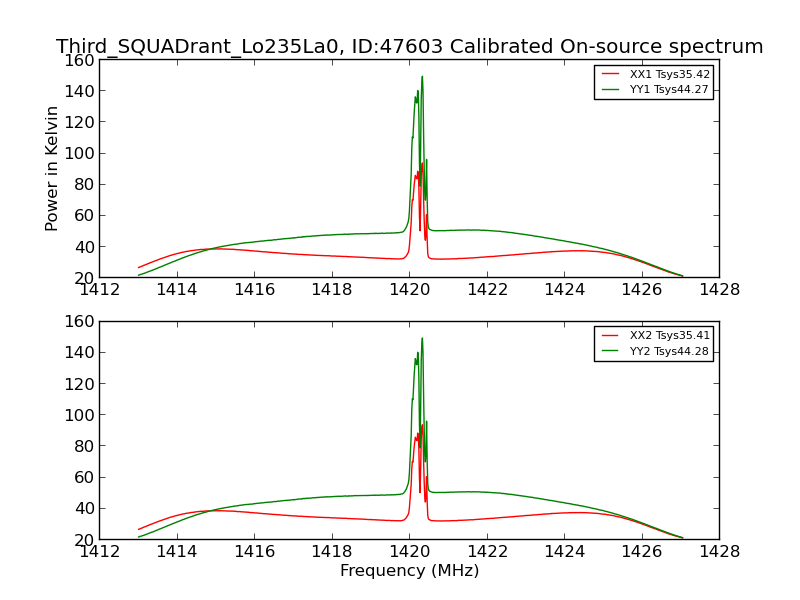Click the 40 y-tick label of bottom plot
The height and width of the screenshot is (600, 800).
[x=84, y=509]
